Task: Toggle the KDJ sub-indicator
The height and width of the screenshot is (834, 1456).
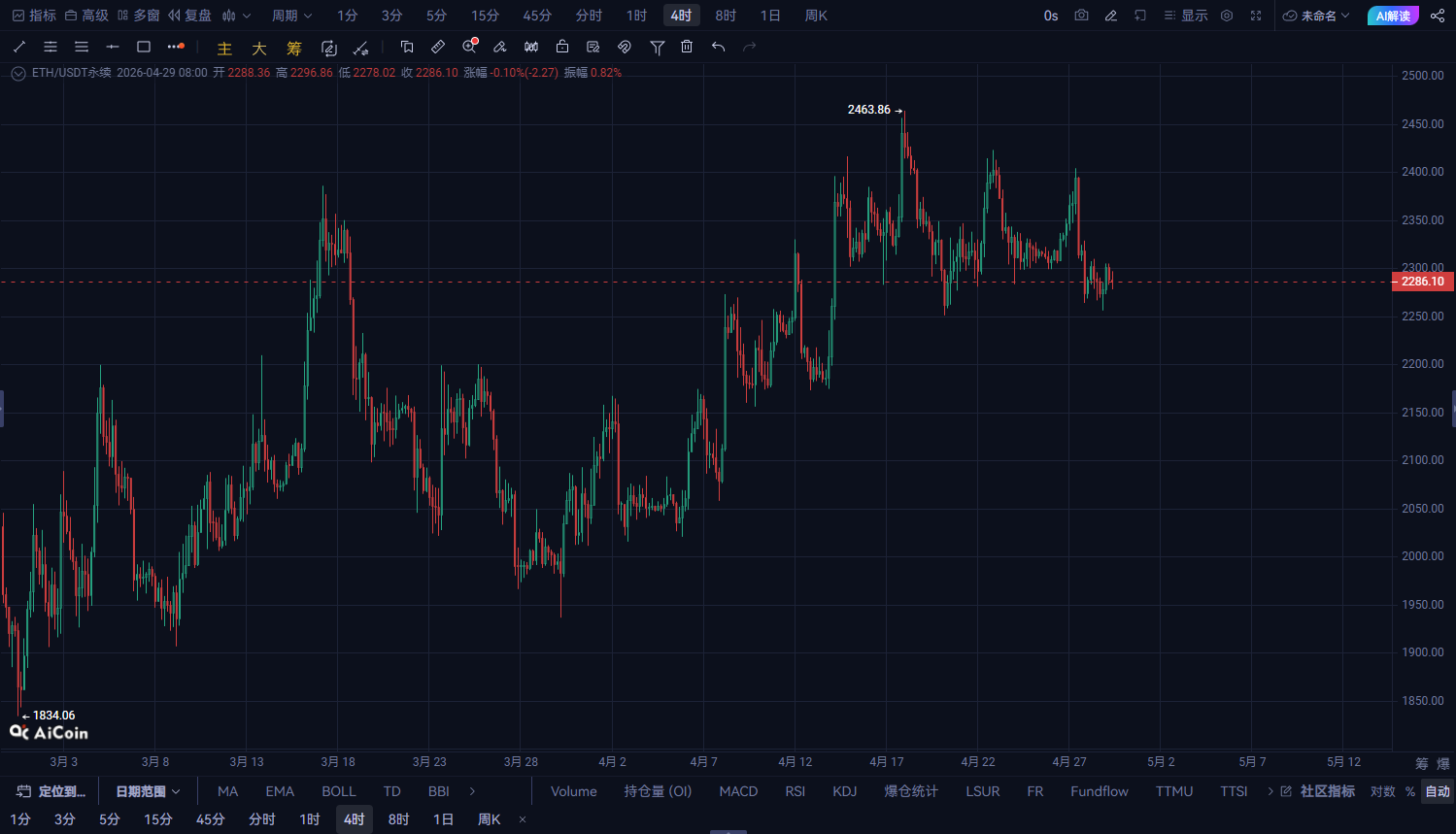Action: (x=845, y=791)
